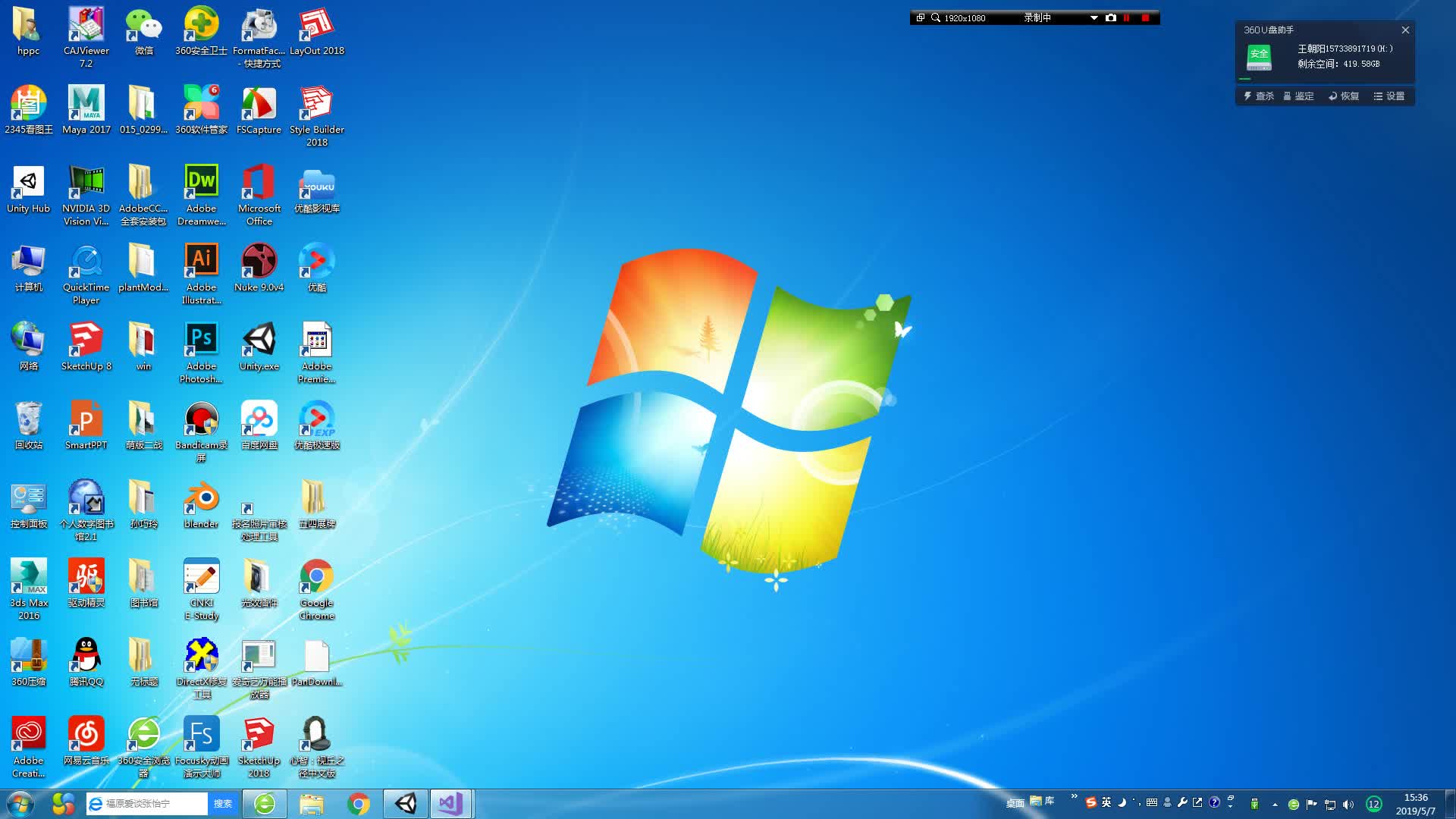The width and height of the screenshot is (1456, 819).
Task: Select the LayOut 2018 desktop icon
Action: [316, 32]
